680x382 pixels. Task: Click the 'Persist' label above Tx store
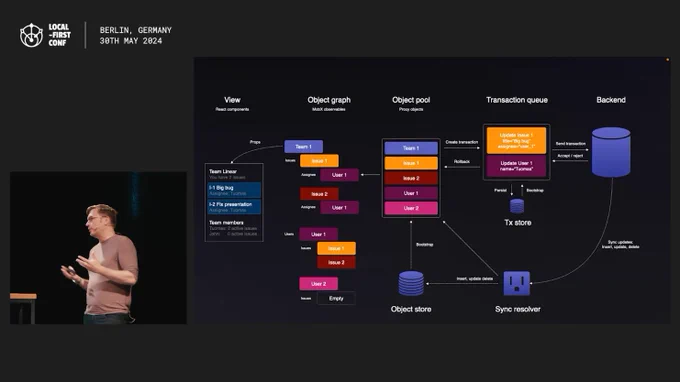point(500,190)
